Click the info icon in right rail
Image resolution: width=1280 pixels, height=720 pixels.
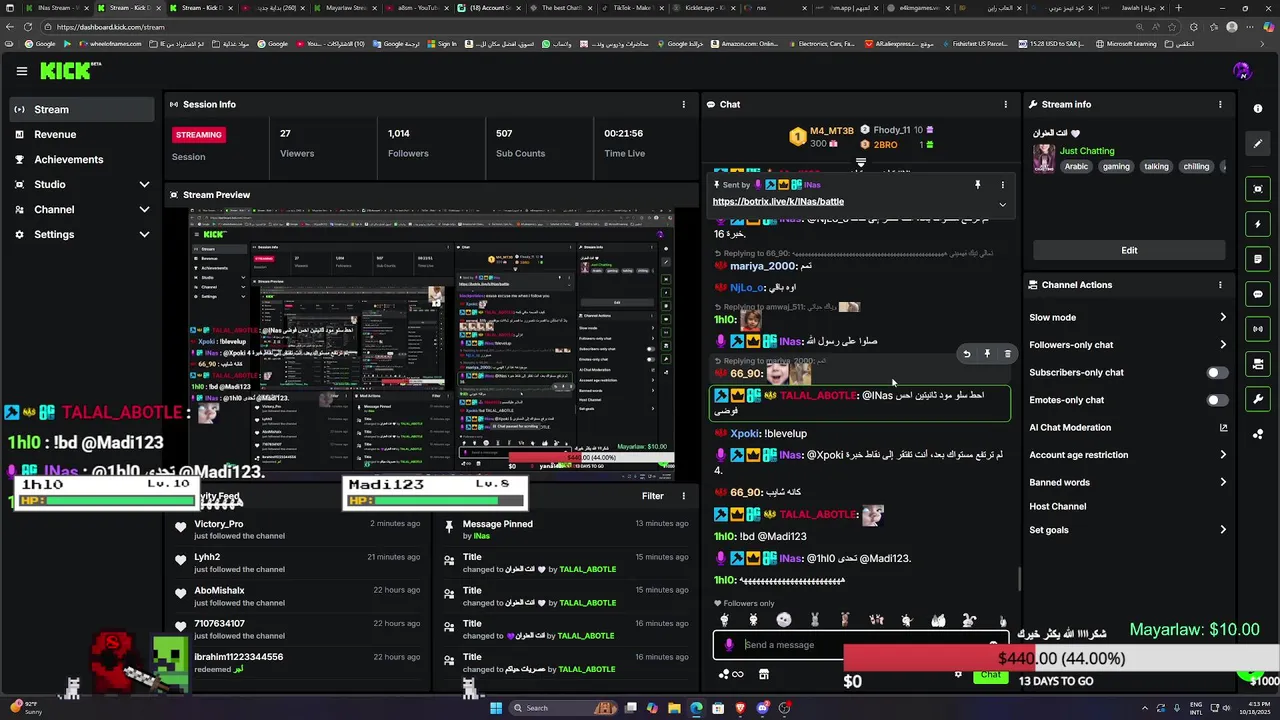coord(1258,109)
